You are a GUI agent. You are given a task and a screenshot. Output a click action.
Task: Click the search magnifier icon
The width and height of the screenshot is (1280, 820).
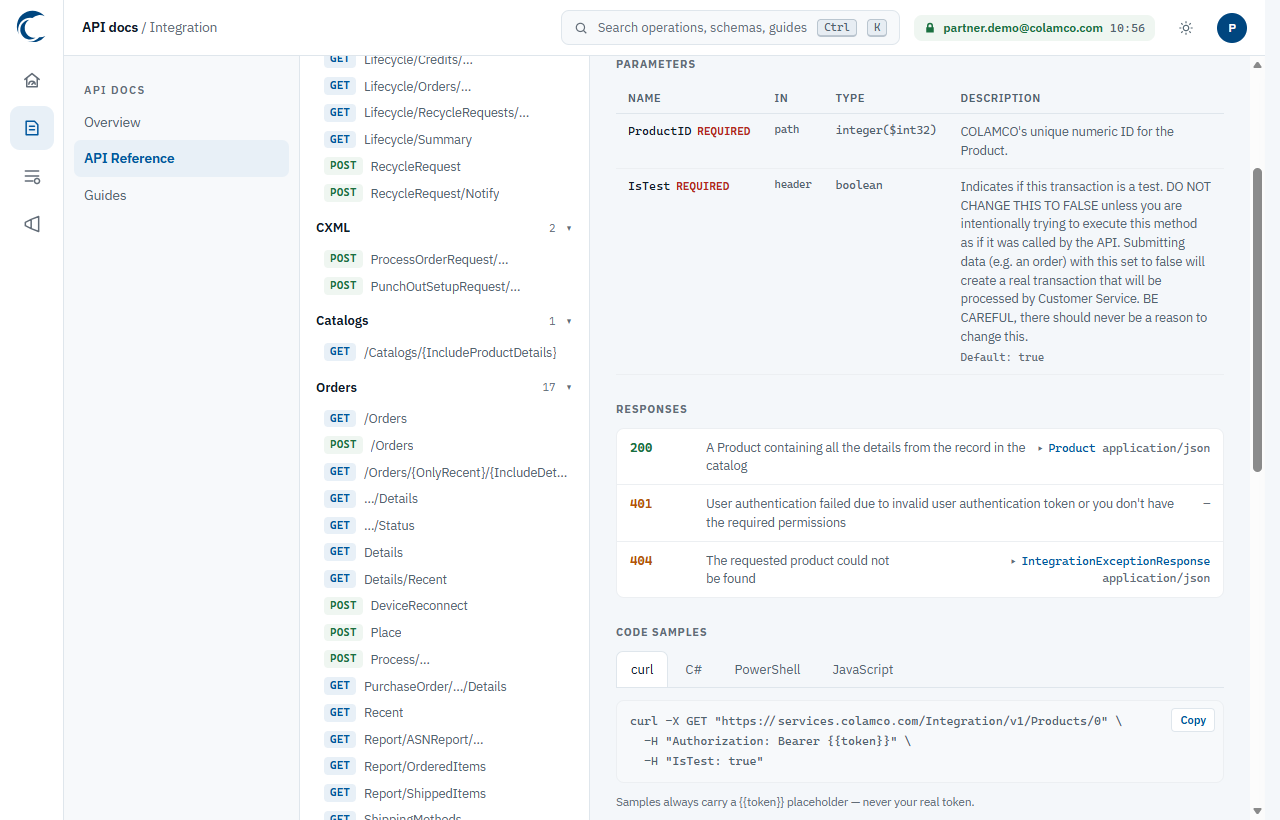[581, 28]
